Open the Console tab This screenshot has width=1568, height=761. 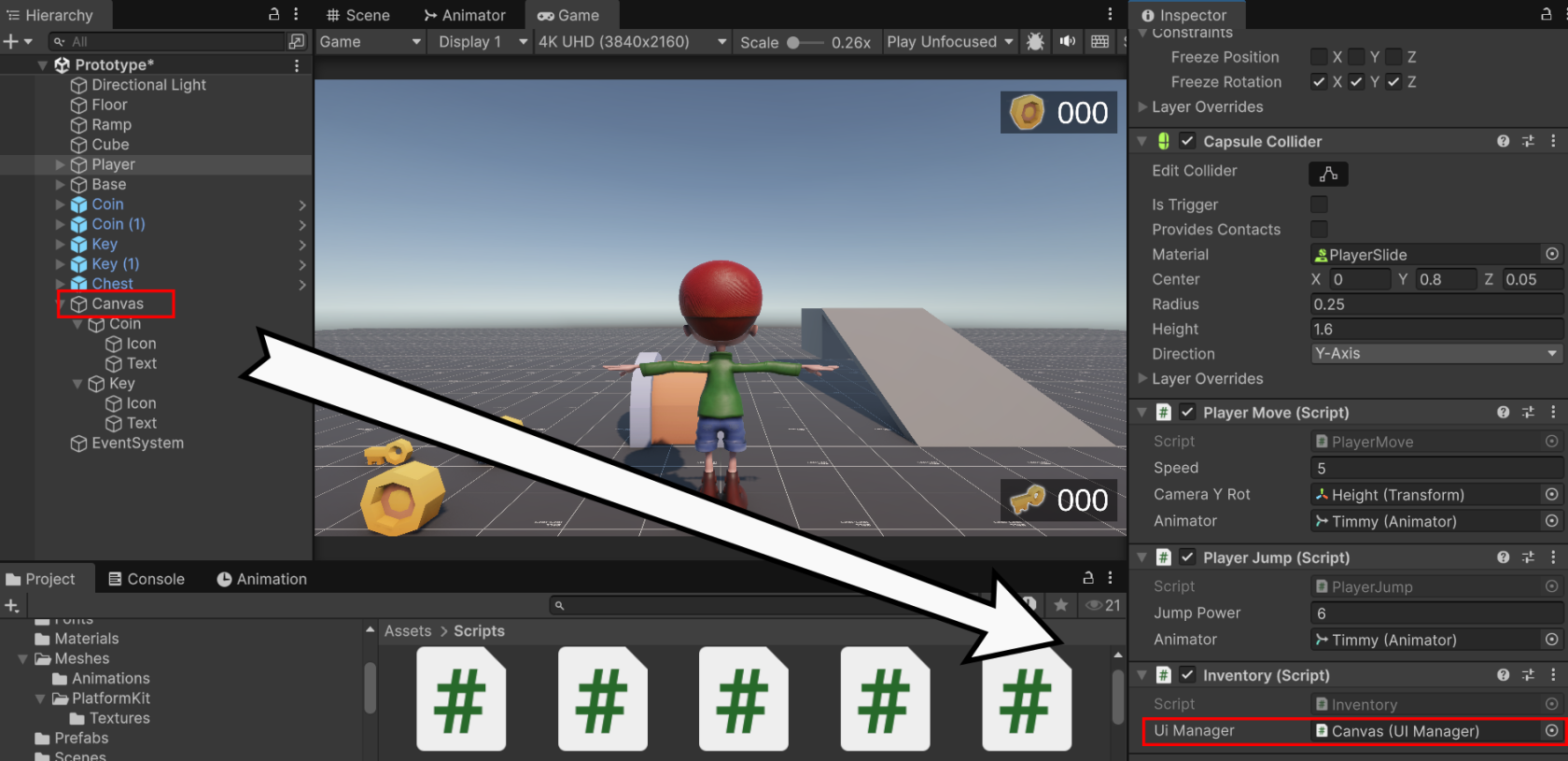pyautogui.click(x=147, y=579)
